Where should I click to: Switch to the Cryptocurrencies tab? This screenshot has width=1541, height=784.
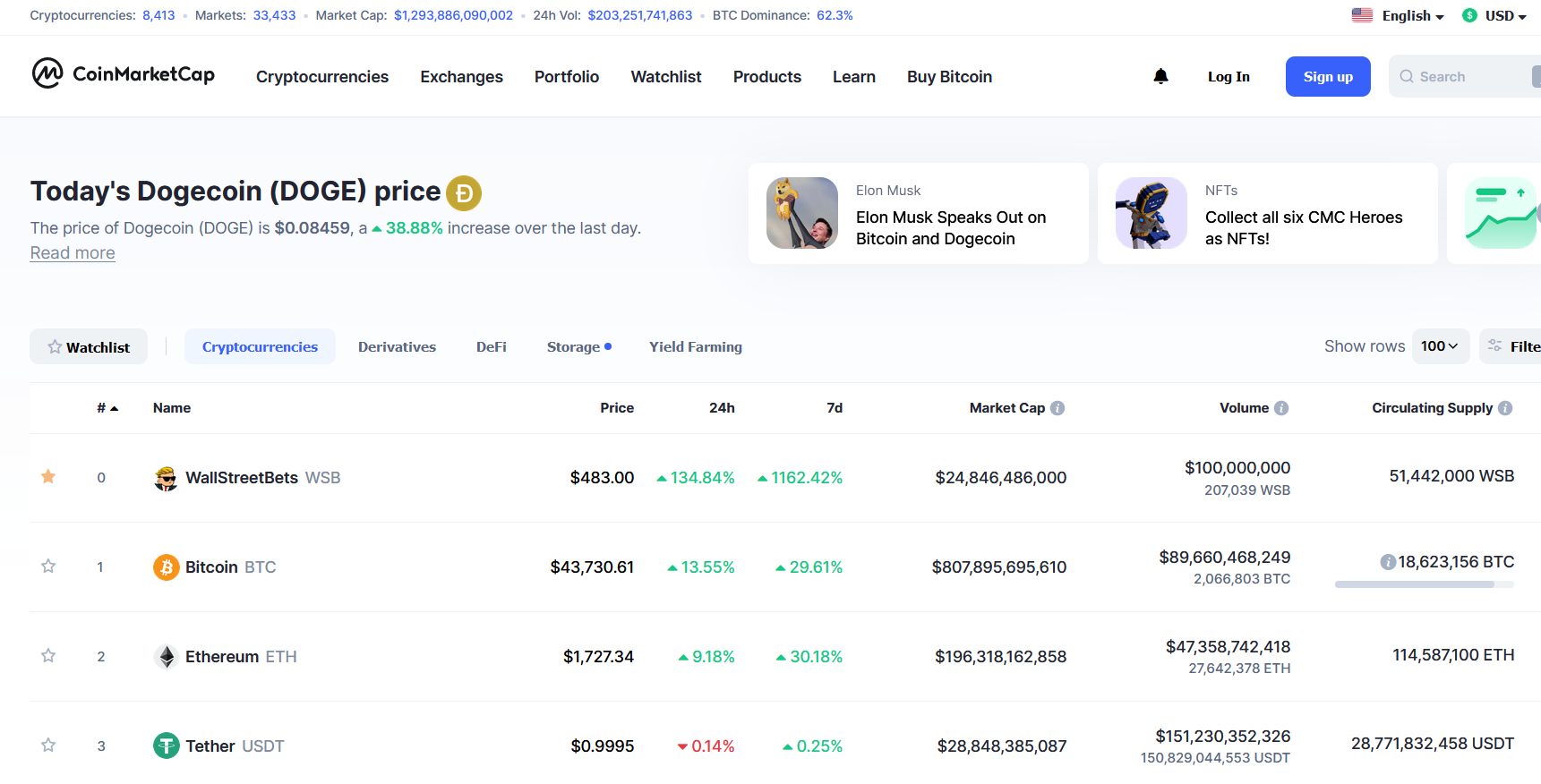pyautogui.click(x=260, y=346)
